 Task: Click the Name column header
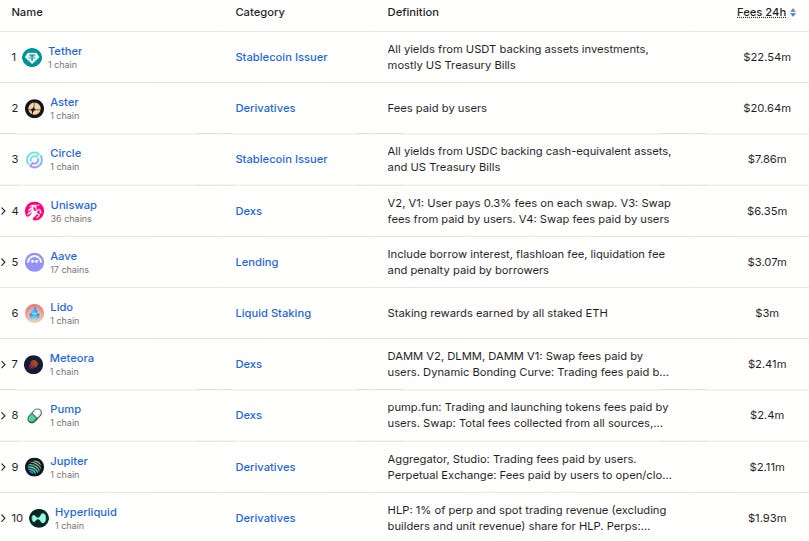point(27,12)
